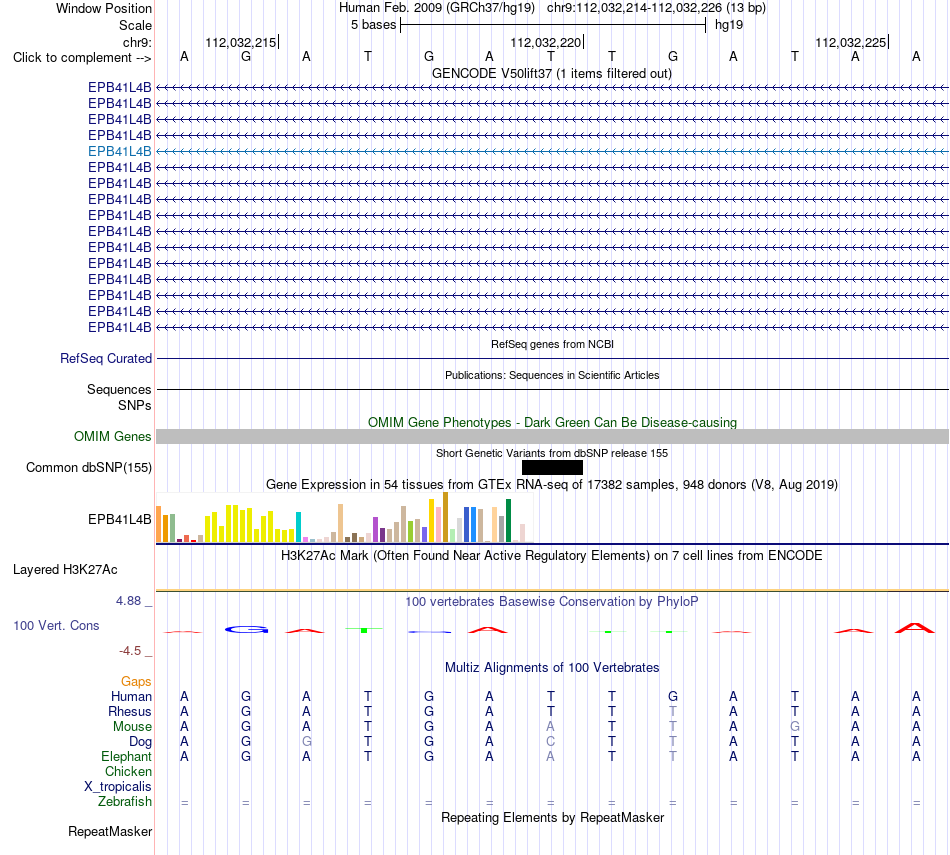The height and width of the screenshot is (855, 950).
Task: Select the 'Dog' species label
Action: click(140, 742)
